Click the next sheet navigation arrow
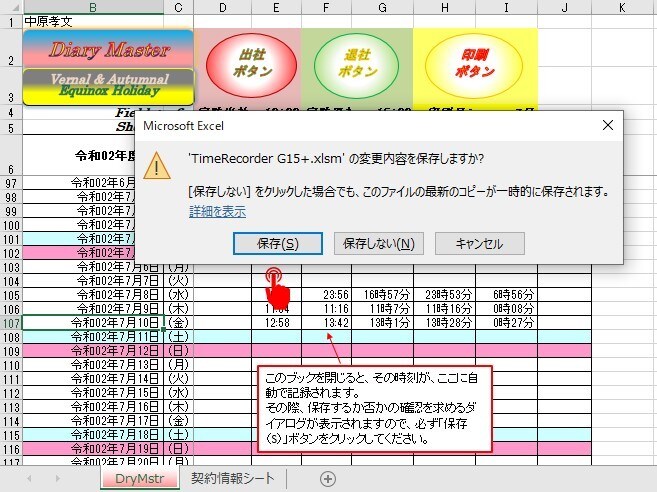The width and height of the screenshot is (657, 492). click(x=58, y=478)
